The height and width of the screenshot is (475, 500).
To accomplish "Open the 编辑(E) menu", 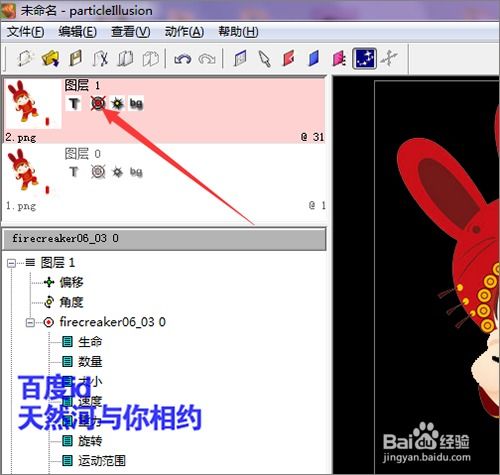I will coord(77,32).
